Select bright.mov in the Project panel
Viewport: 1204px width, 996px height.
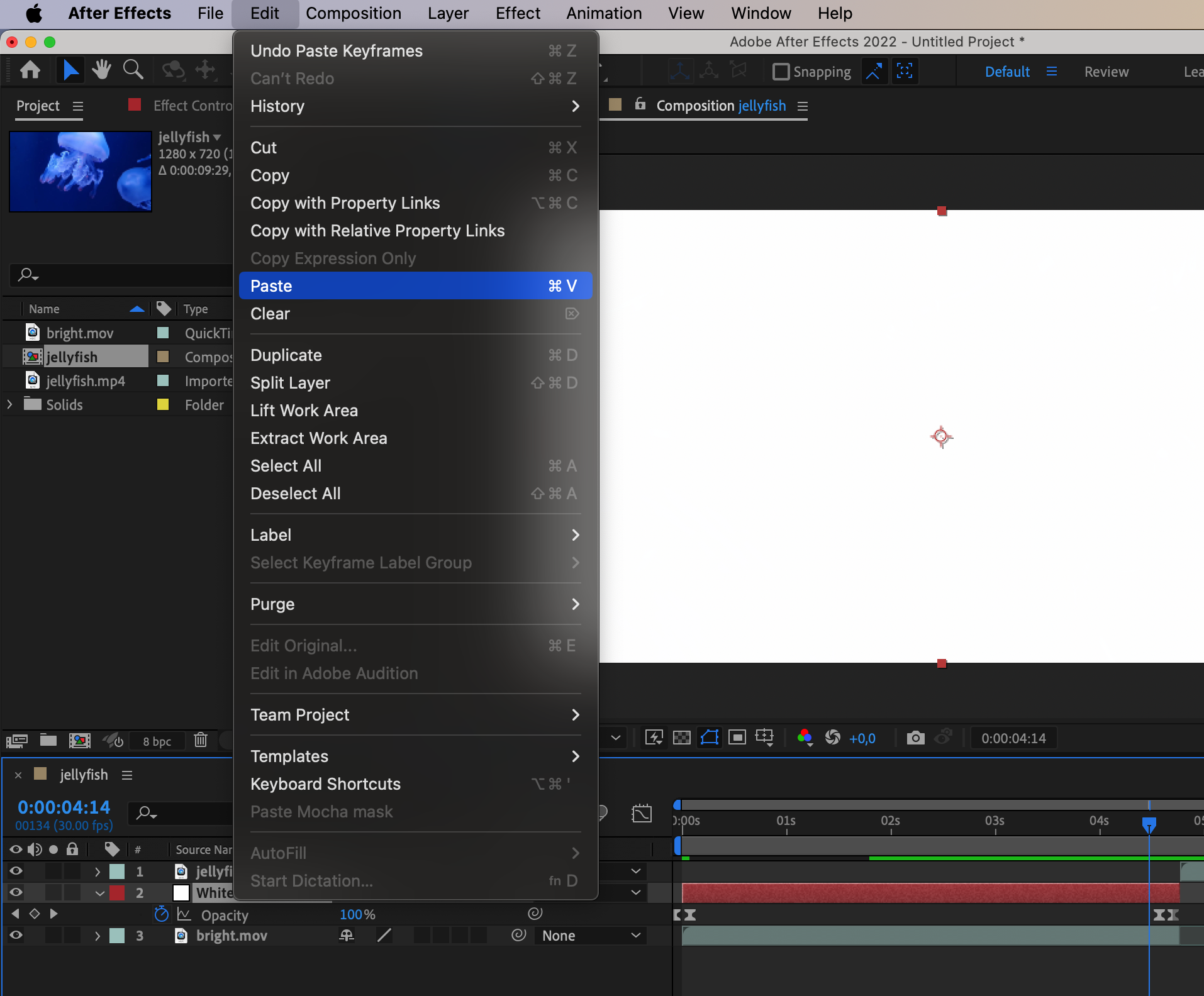point(80,333)
